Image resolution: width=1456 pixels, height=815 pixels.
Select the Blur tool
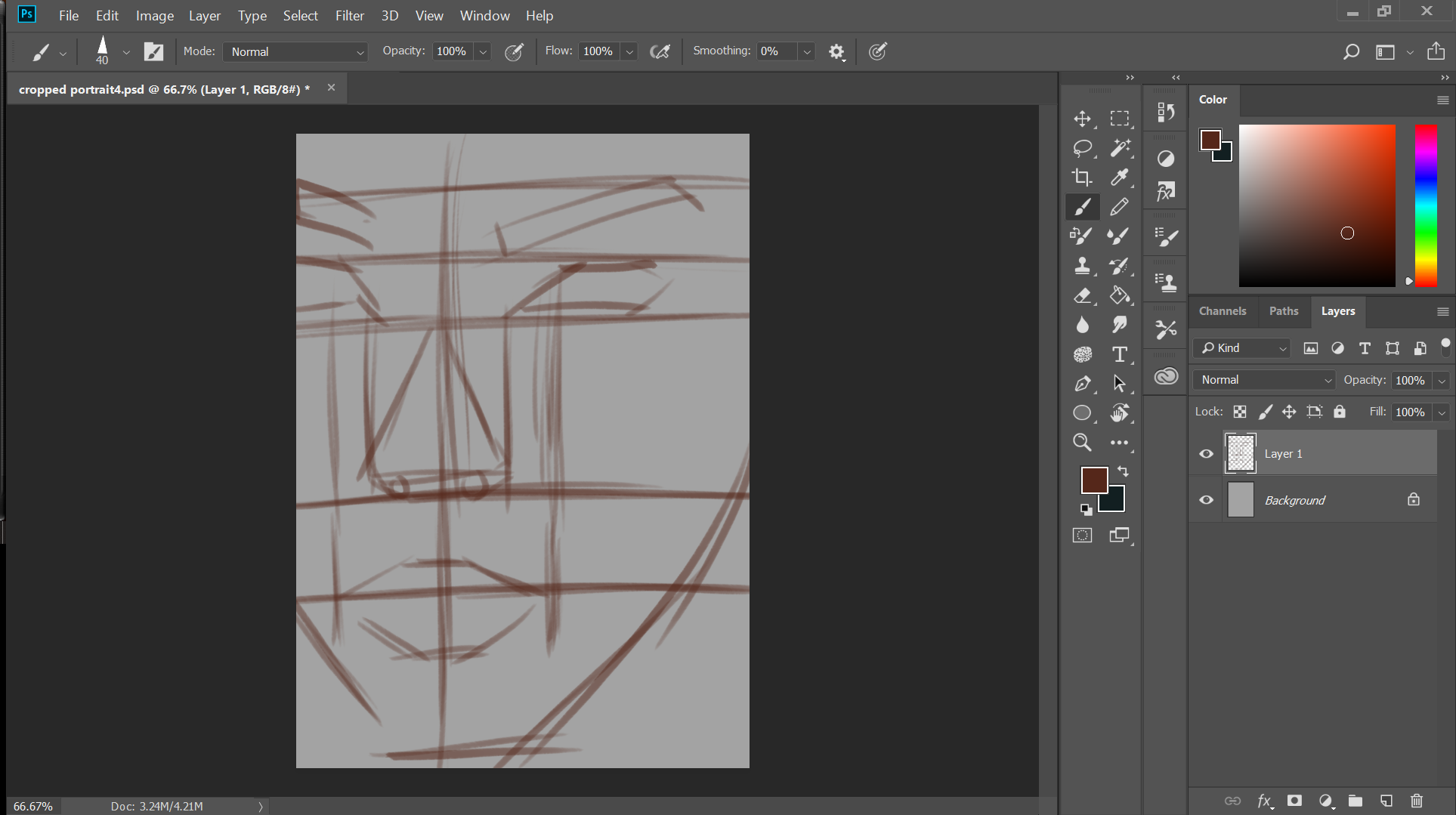[x=1082, y=325]
